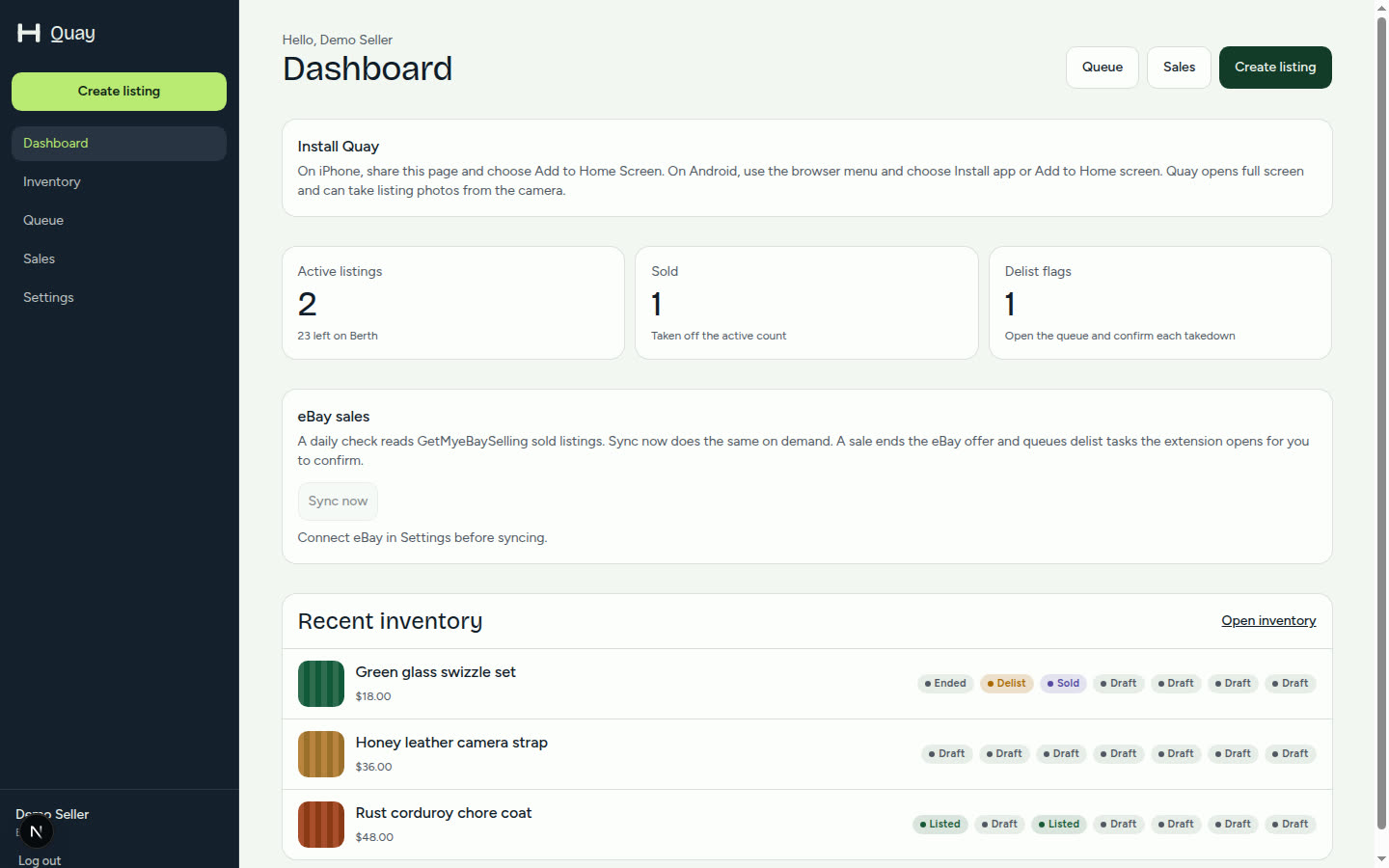Click the page vertical scrollbar
The height and width of the screenshot is (868, 1389).
(x=1381, y=422)
